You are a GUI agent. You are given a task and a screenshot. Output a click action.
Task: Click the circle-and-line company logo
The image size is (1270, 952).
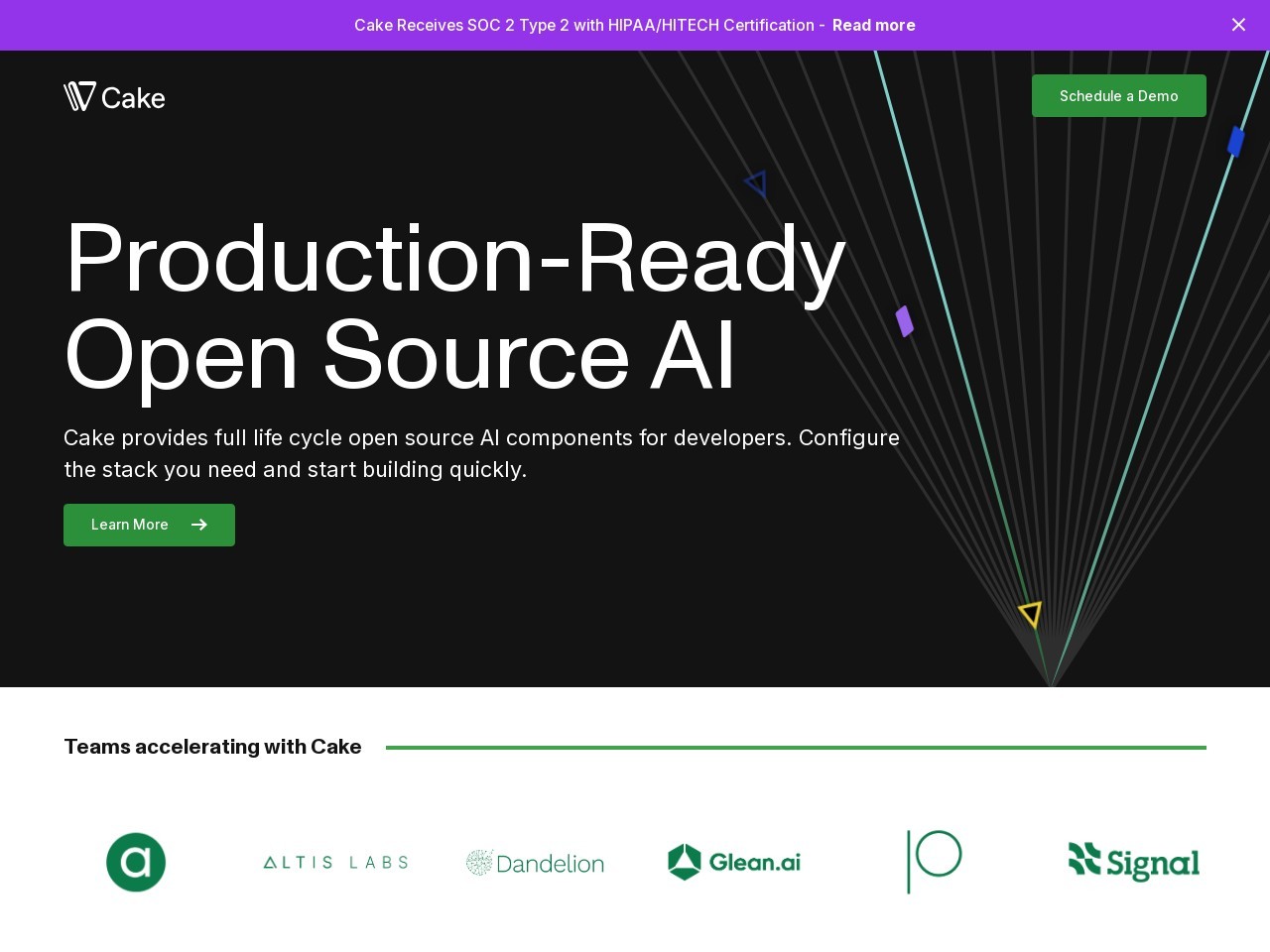(x=934, y=861)
